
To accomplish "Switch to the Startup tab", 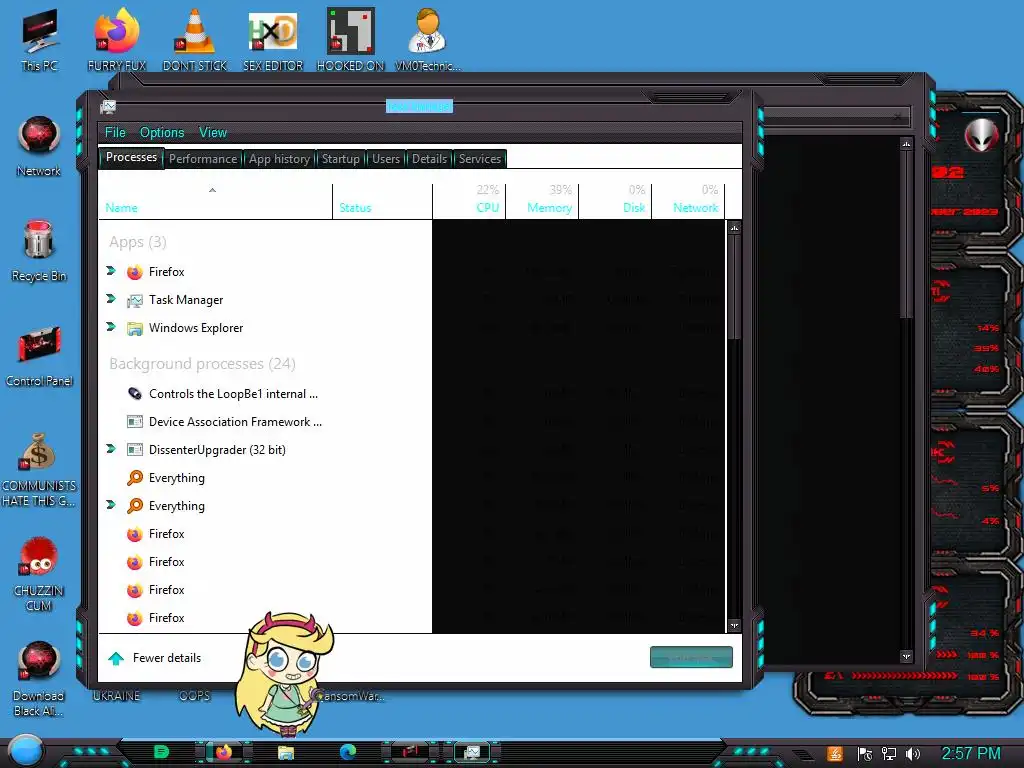I will click(340, 159).
